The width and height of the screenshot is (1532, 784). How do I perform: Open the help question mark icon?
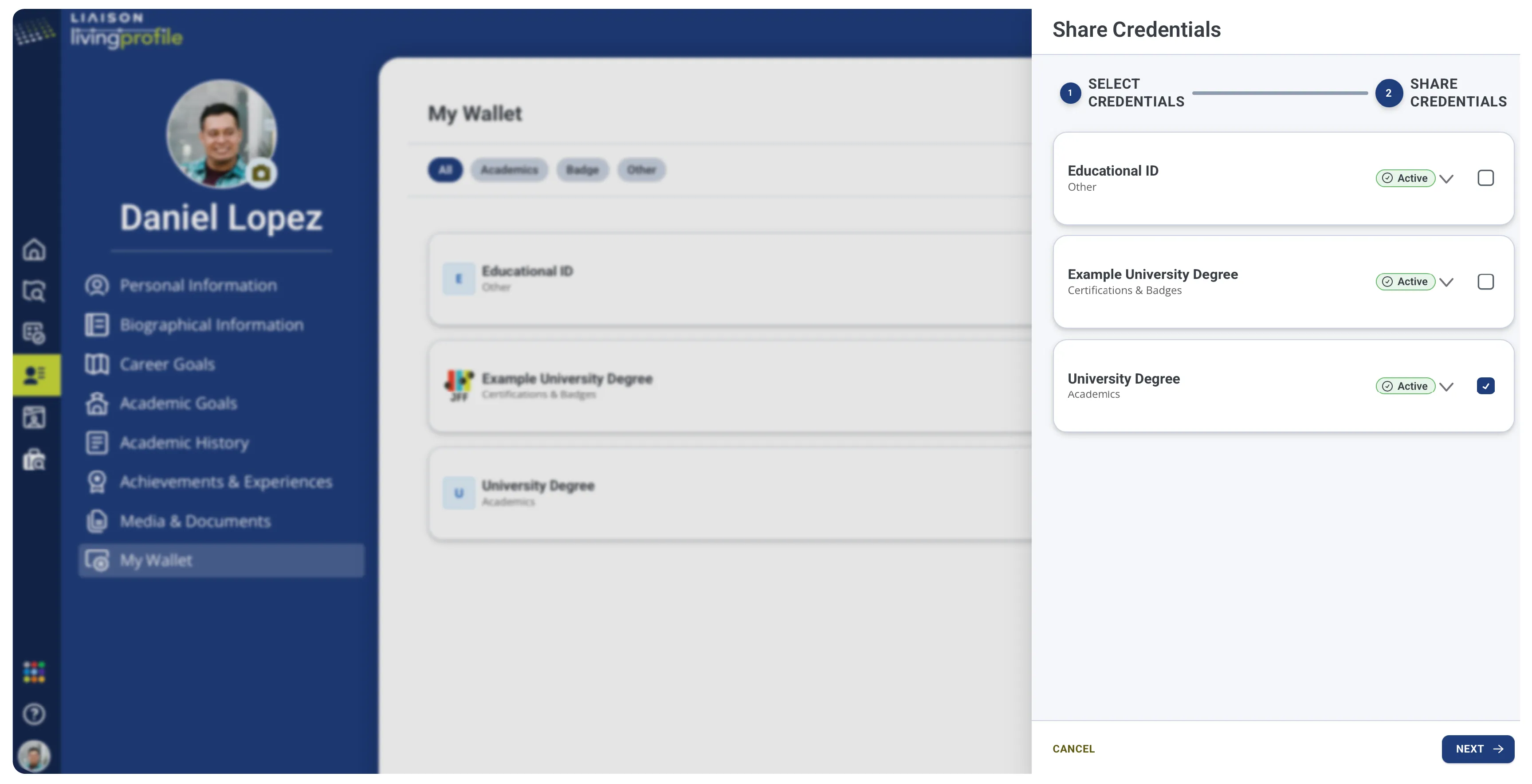(x=34, y=714)
